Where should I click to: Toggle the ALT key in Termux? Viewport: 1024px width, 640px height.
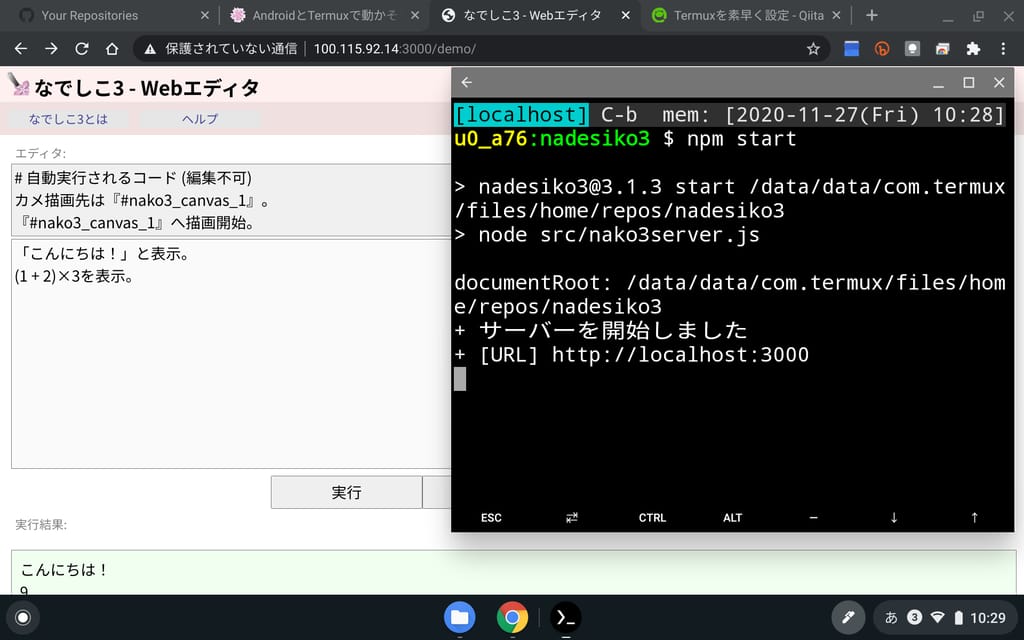point(732,518)
